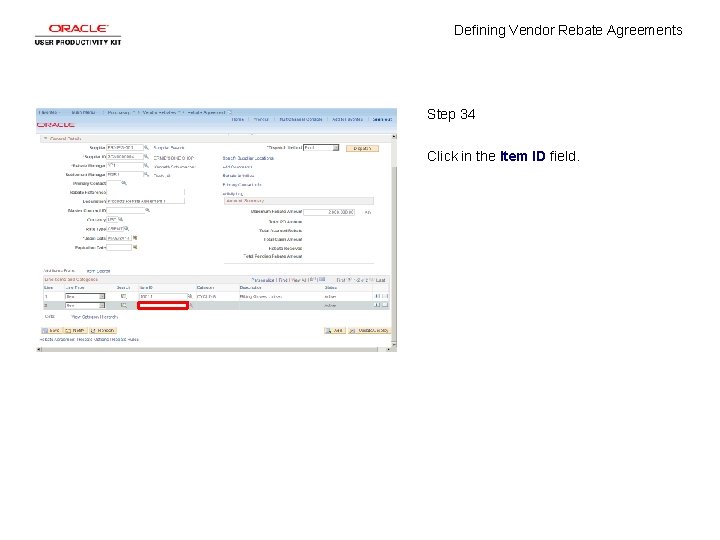Click the Update/Display button
Viewport: 720px width, 540px height.
tap(369, 331)
